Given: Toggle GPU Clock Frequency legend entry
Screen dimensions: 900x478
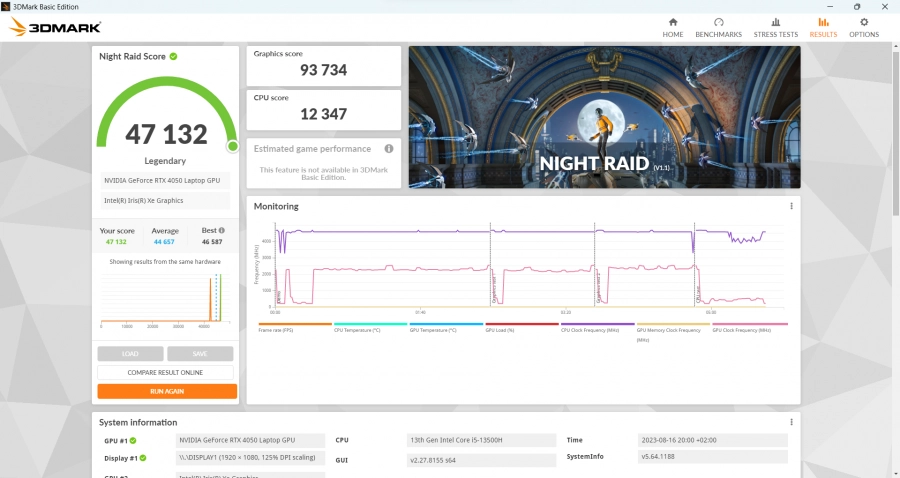Looking at the screenshot, I should (x=750, y=327).
